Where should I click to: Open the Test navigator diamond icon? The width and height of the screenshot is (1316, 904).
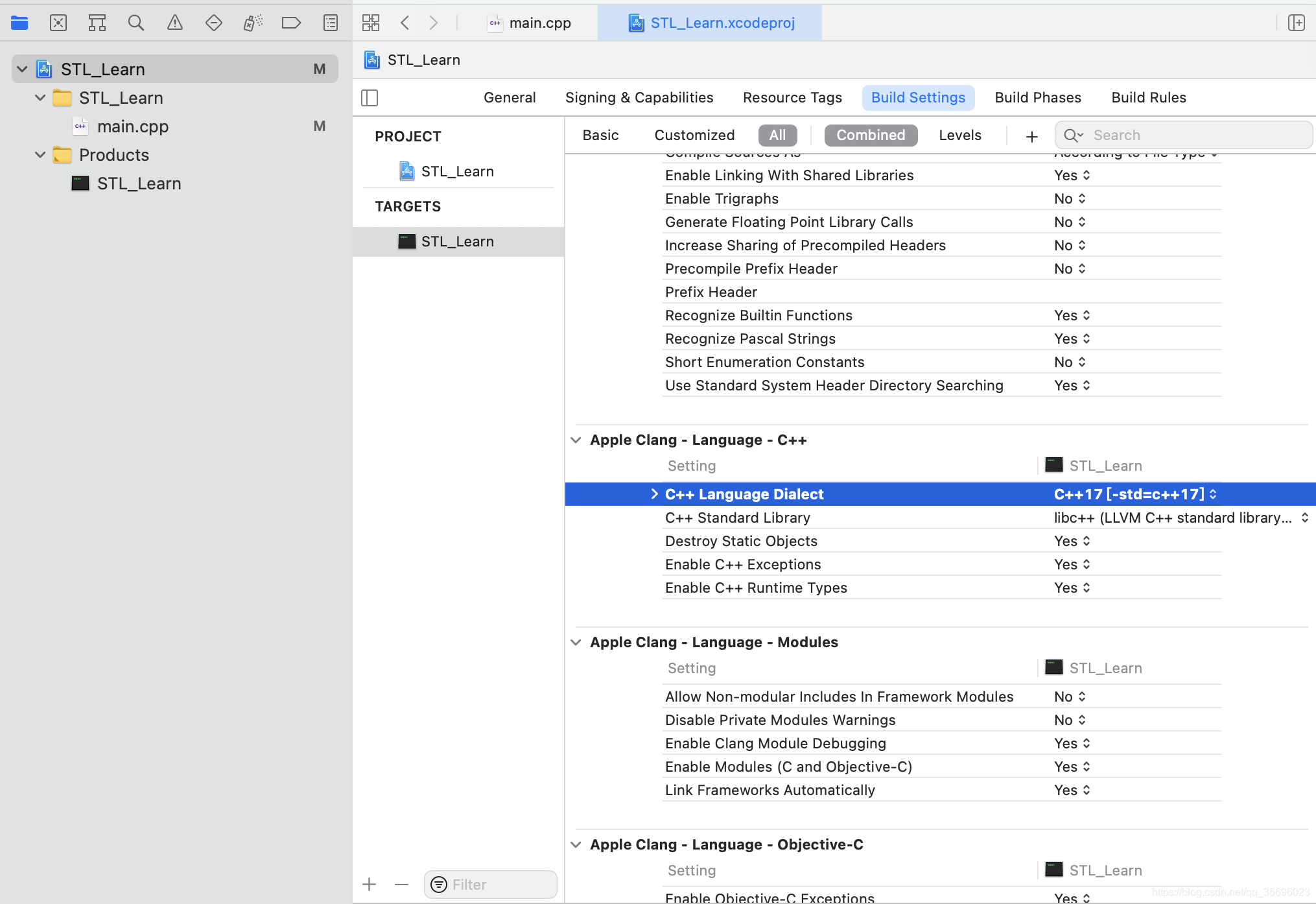[x=214, y=23]
